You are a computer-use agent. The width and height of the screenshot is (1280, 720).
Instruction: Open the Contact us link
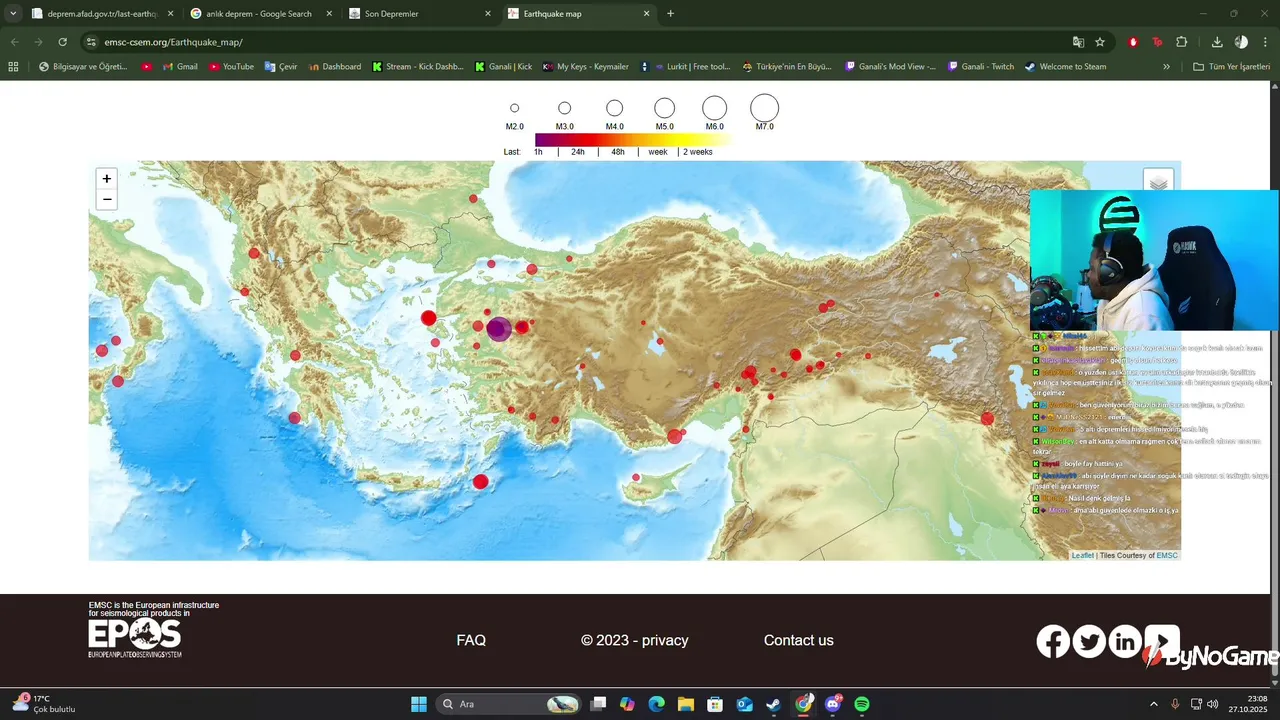[799, 640]
